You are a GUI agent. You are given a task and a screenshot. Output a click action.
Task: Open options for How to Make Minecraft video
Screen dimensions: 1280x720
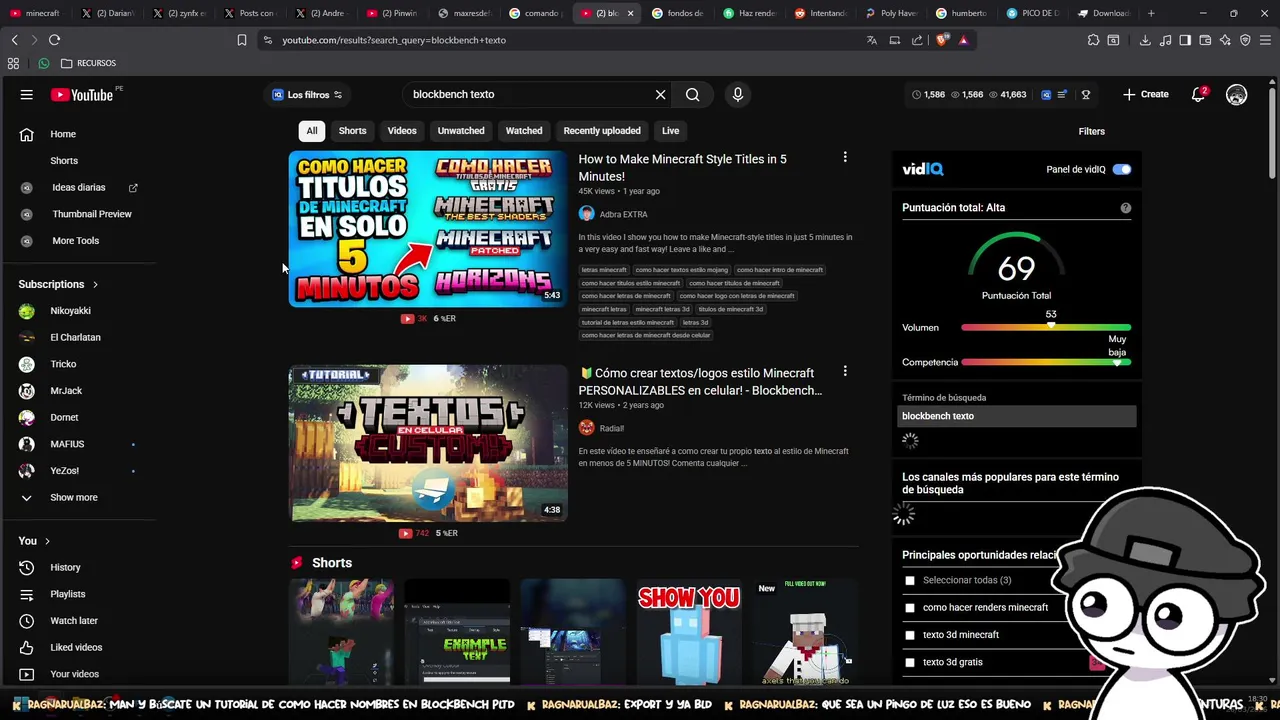coord(845,158)
